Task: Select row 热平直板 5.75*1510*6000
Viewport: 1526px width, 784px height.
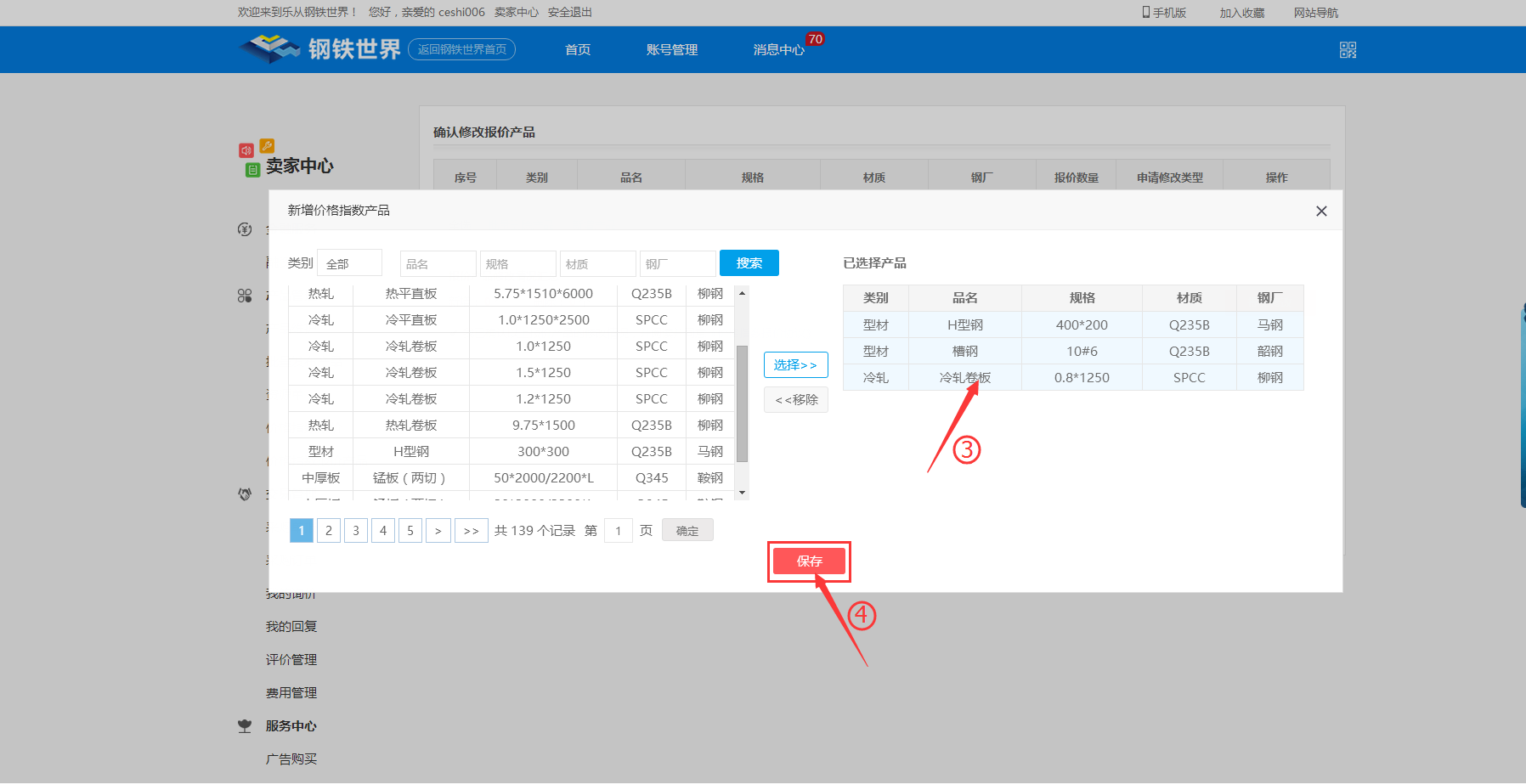Action: click(x=512, y=294)
